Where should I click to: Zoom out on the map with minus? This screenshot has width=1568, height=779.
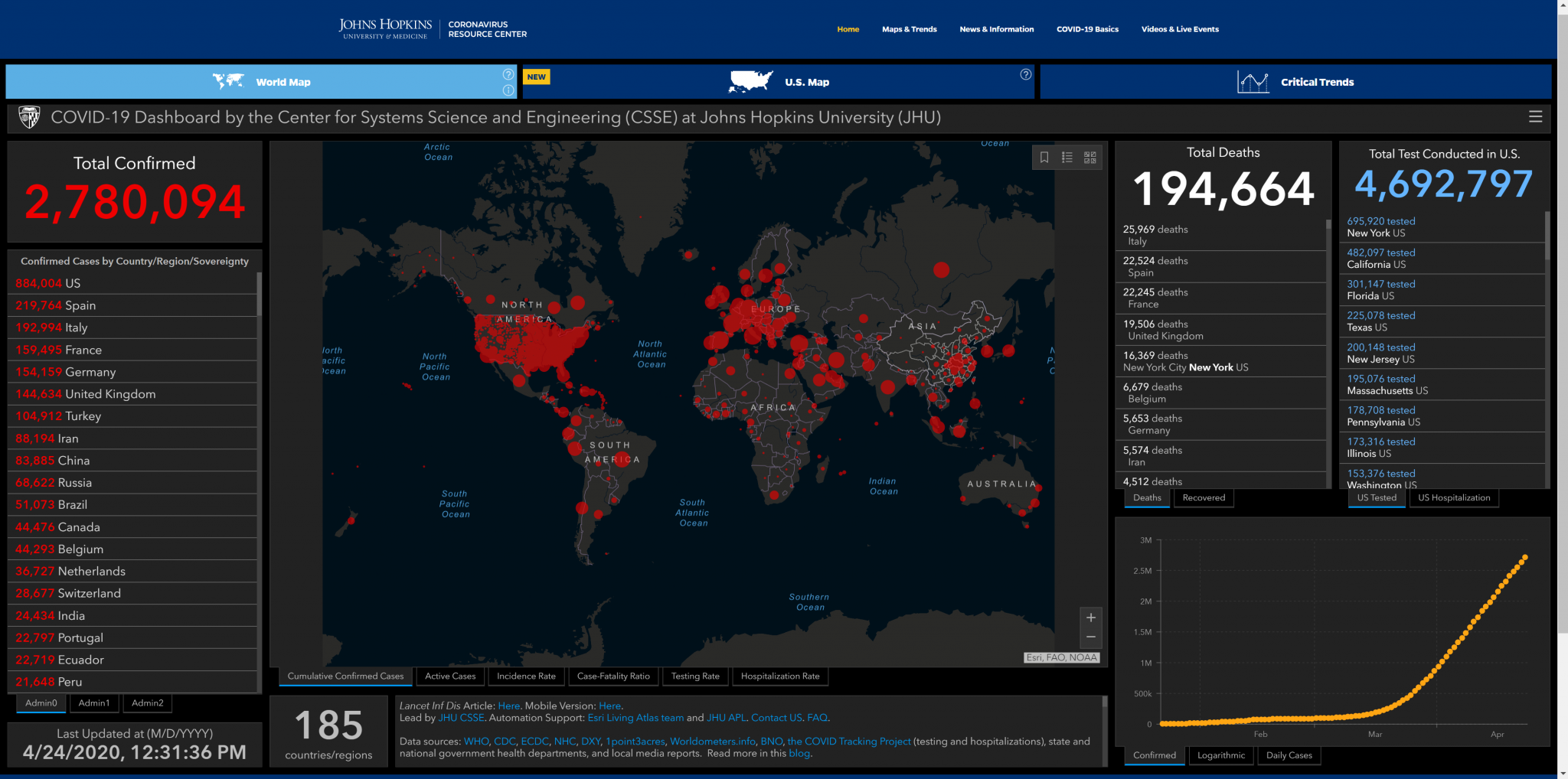(1091, 637)
